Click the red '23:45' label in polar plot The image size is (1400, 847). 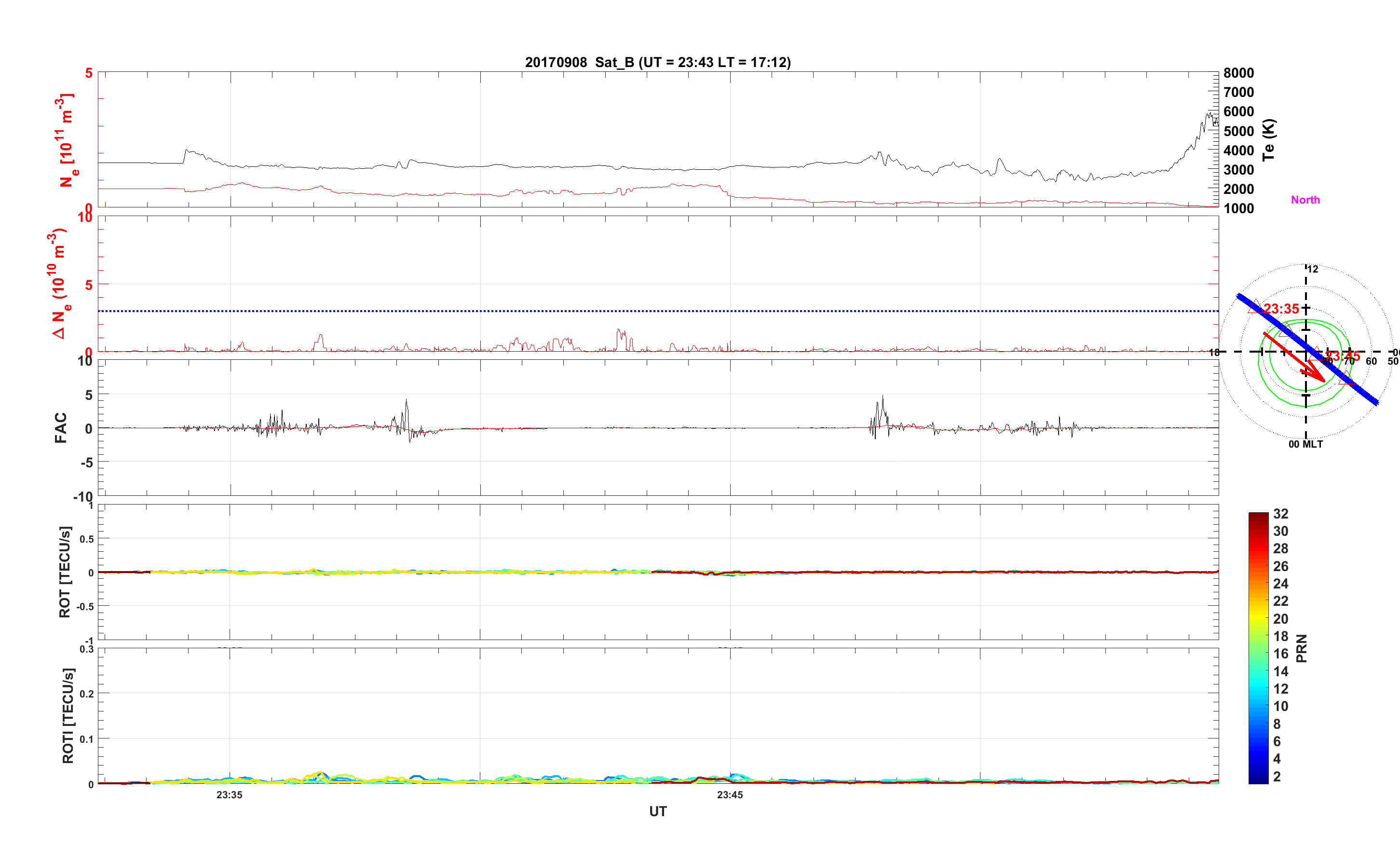click(1343, 356)
